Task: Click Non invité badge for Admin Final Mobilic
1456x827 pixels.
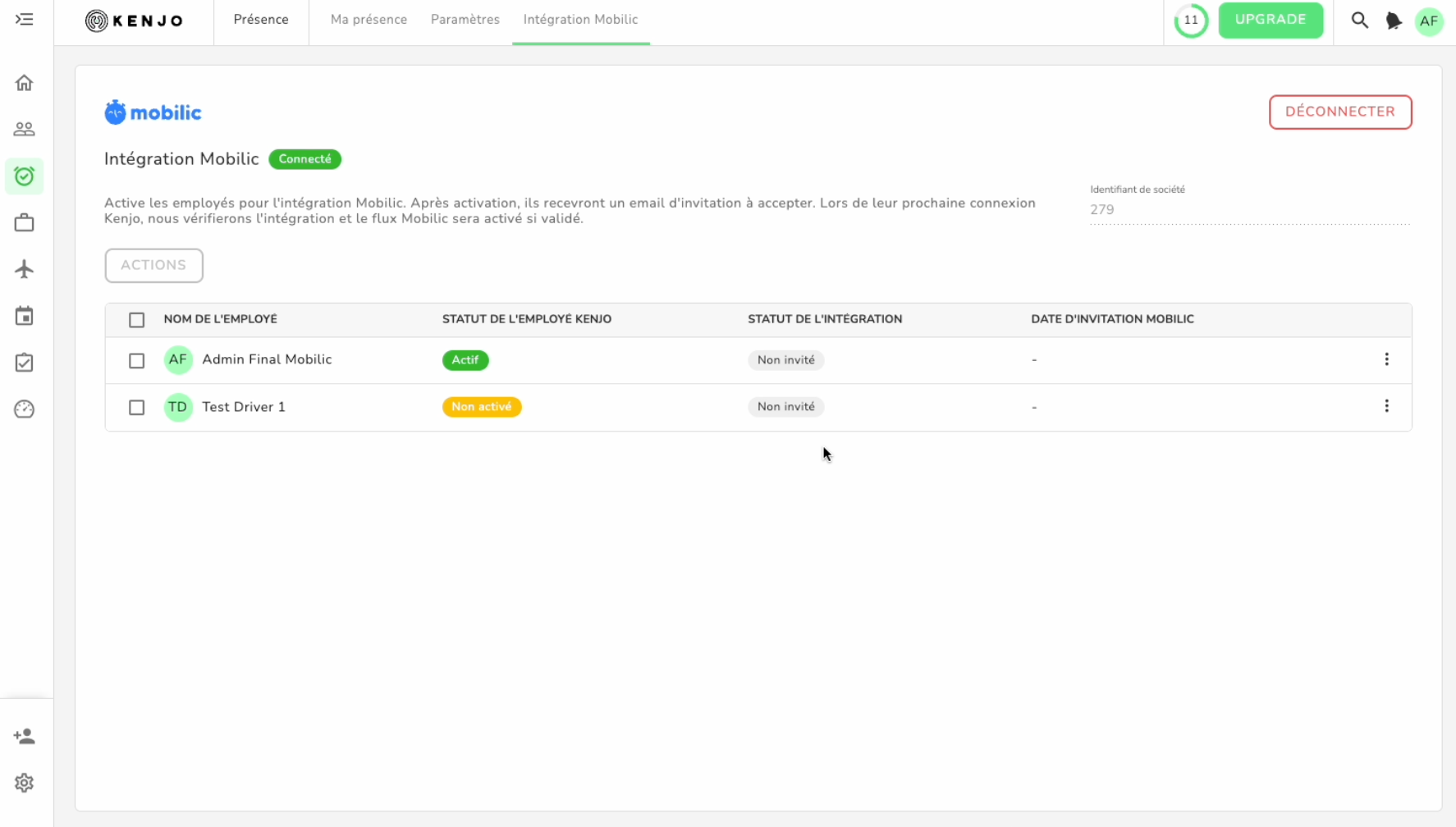Action: [786, 360]
